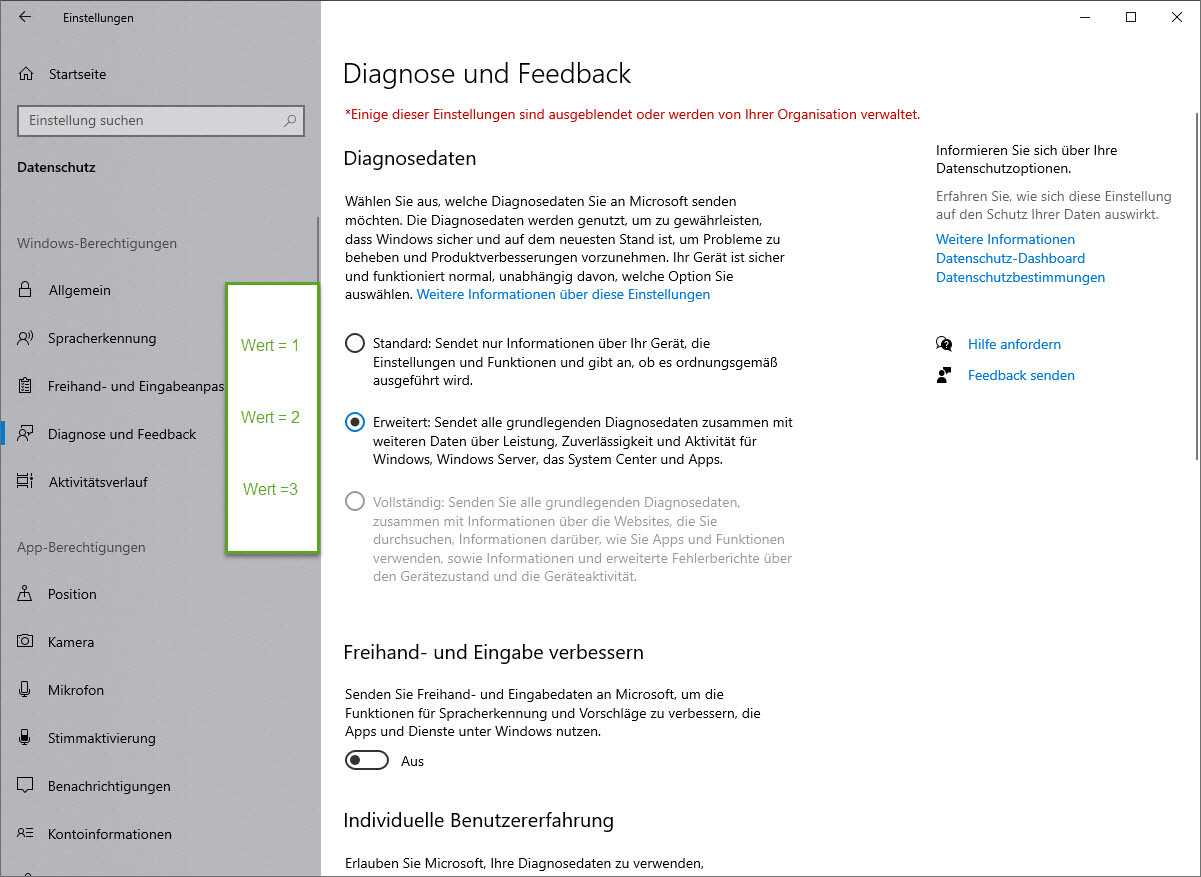Open Stimmaktivierung settings page
Viewport: 1201px width, 877px height.
click(102, 738)
